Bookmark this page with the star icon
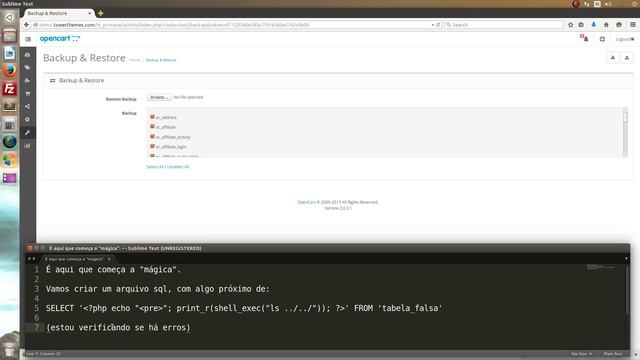This screenshot has width=640, height=360. (x=570, y=25)
